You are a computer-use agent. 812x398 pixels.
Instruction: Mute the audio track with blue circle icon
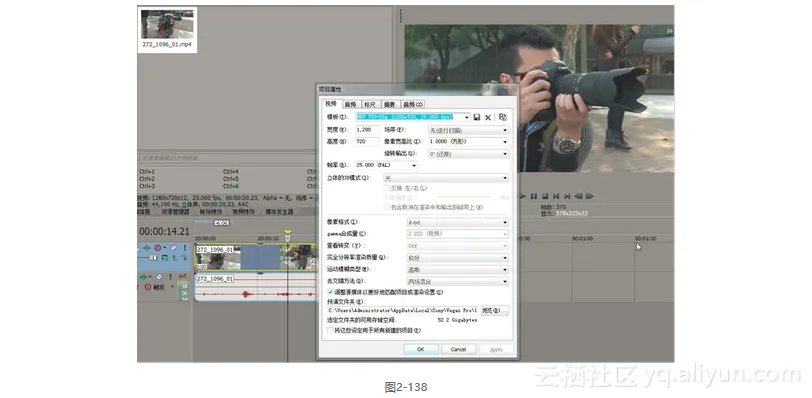[x=159, y=277]
